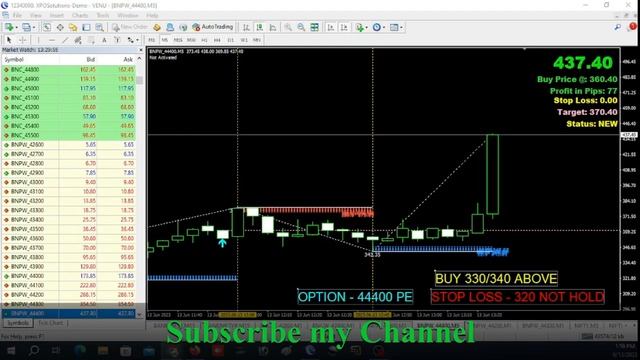Select the equidistant channel tool
The image size is (640, 360).
click(78, 40)
